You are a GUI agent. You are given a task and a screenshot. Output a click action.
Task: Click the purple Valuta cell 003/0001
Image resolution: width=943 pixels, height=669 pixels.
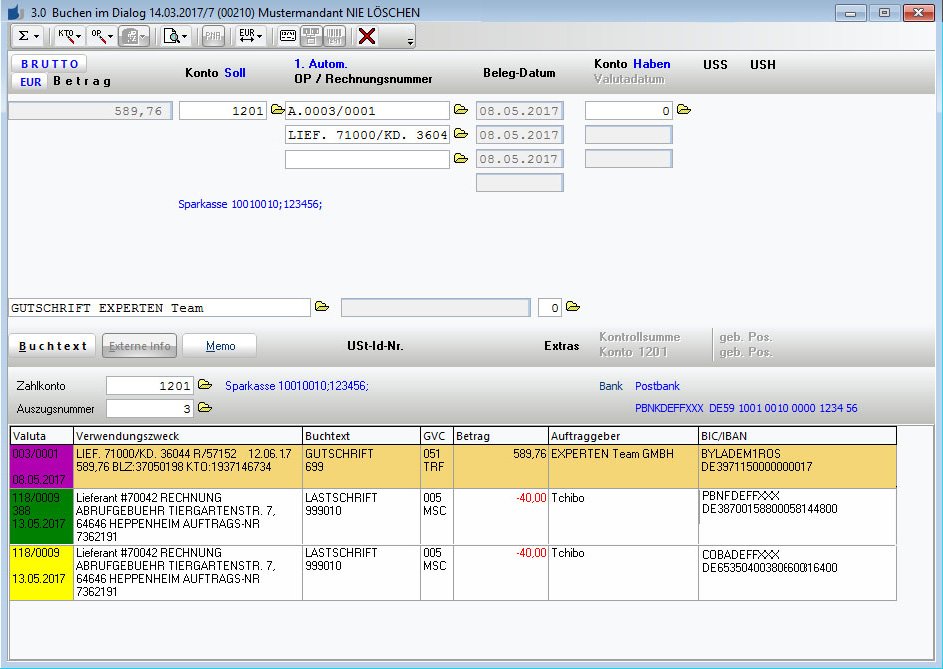[41, 466]
